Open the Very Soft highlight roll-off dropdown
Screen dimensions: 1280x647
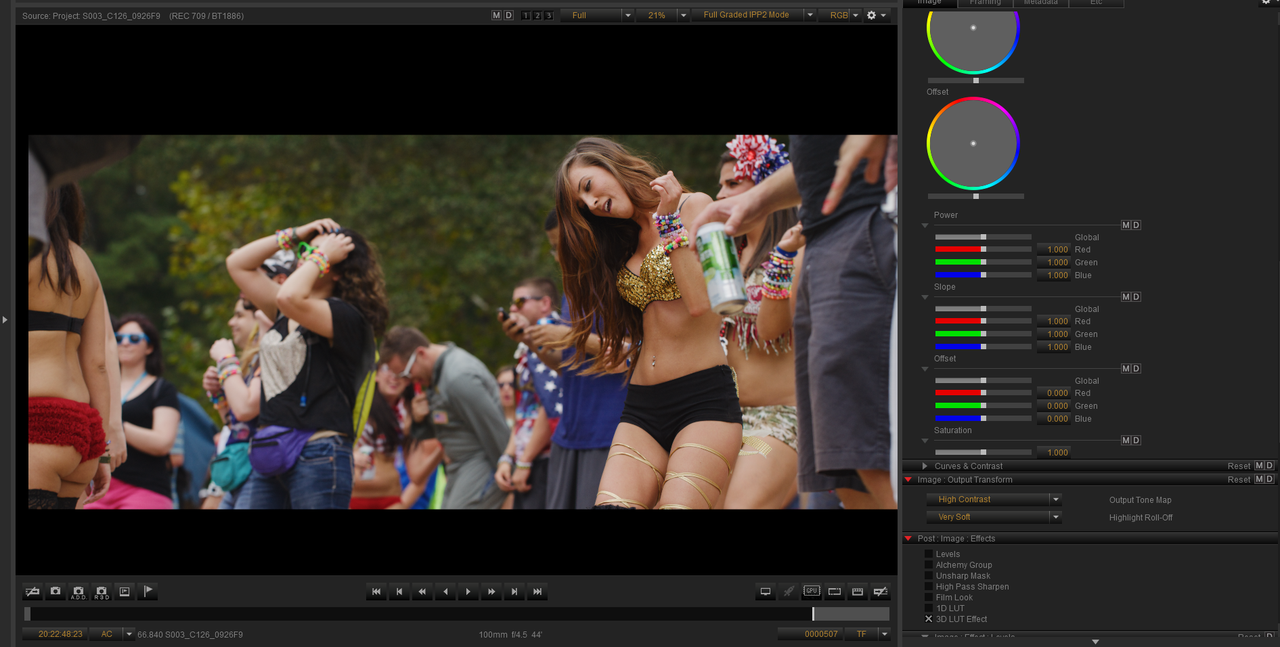[x=993, y=517]
